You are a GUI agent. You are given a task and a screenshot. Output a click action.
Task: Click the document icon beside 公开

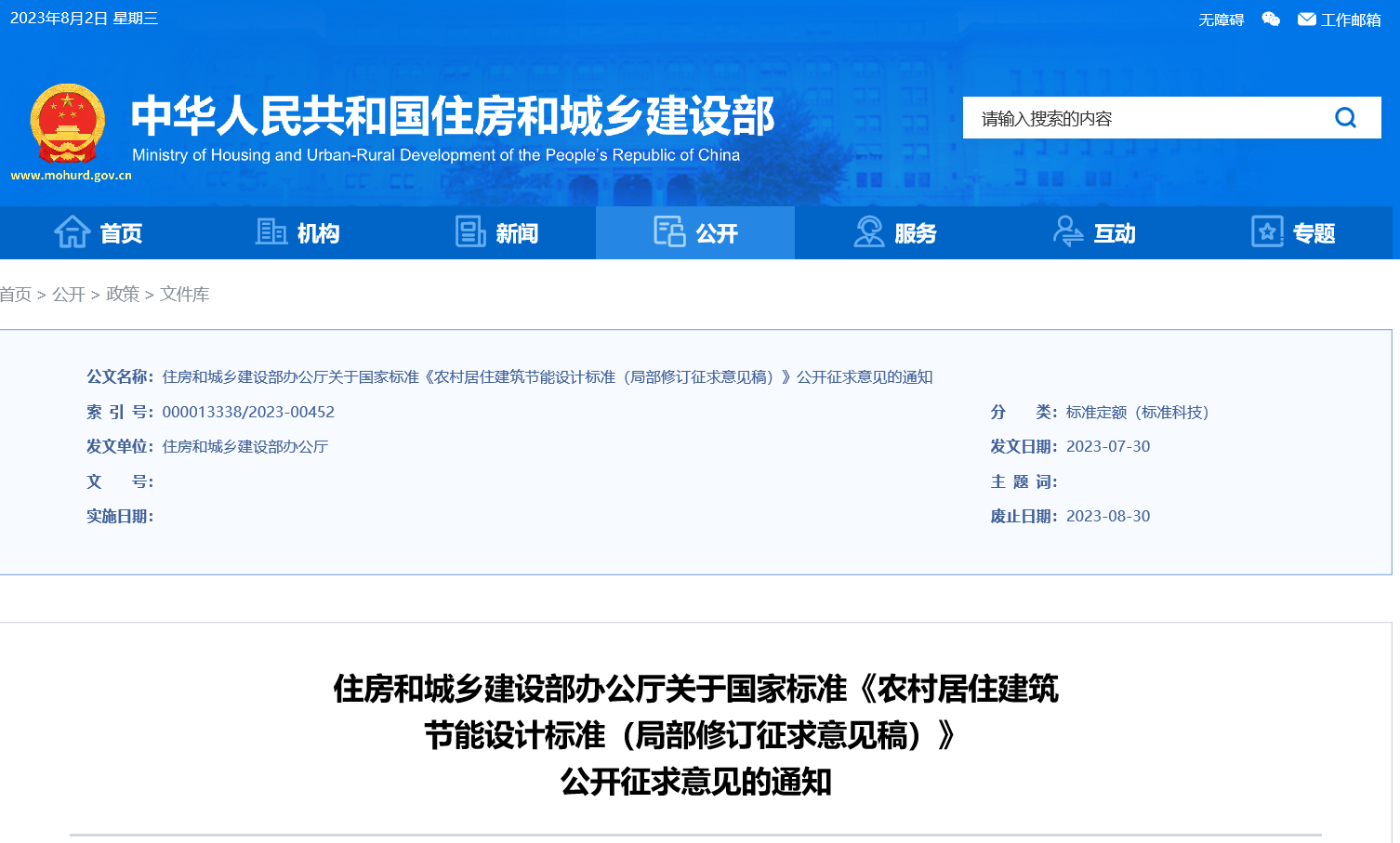pyautogui.click(x=669, y=232)
